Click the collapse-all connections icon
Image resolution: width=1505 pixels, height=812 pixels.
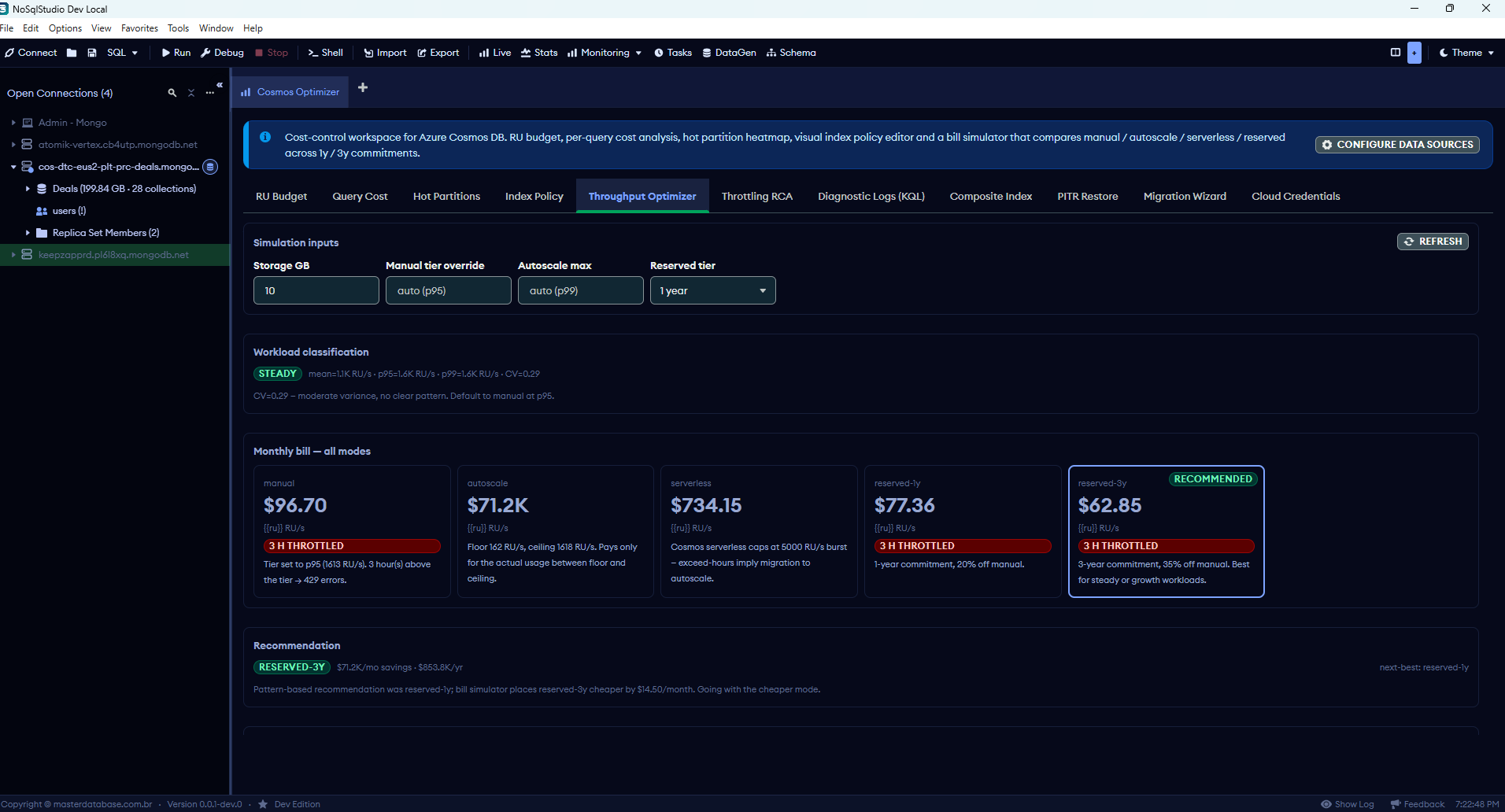pyautogui.click(x=190, y=93)
